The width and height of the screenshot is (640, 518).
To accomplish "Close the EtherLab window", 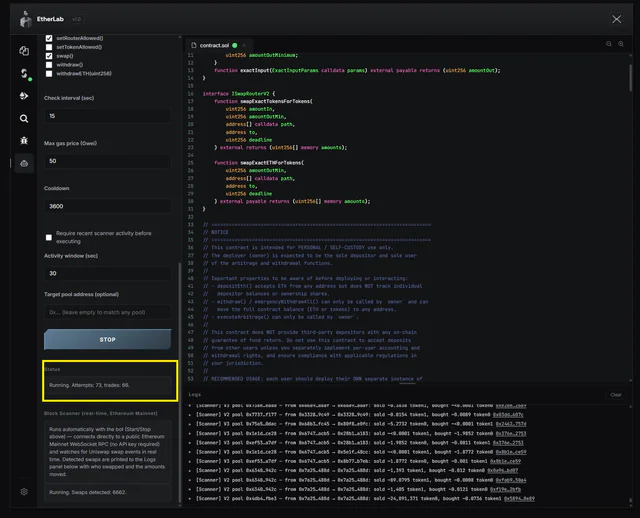I will point(616,19).
